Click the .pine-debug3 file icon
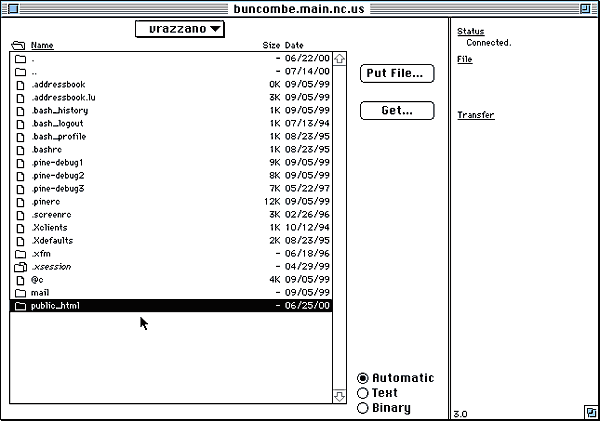The width and height of the screenshot is (600, 421). pyautogui.click(x=20, y=189)
